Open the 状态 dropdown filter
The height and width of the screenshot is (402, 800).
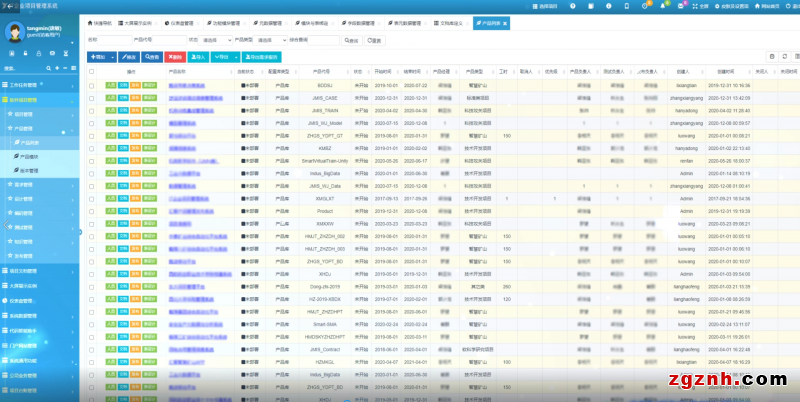pos(215,40)
